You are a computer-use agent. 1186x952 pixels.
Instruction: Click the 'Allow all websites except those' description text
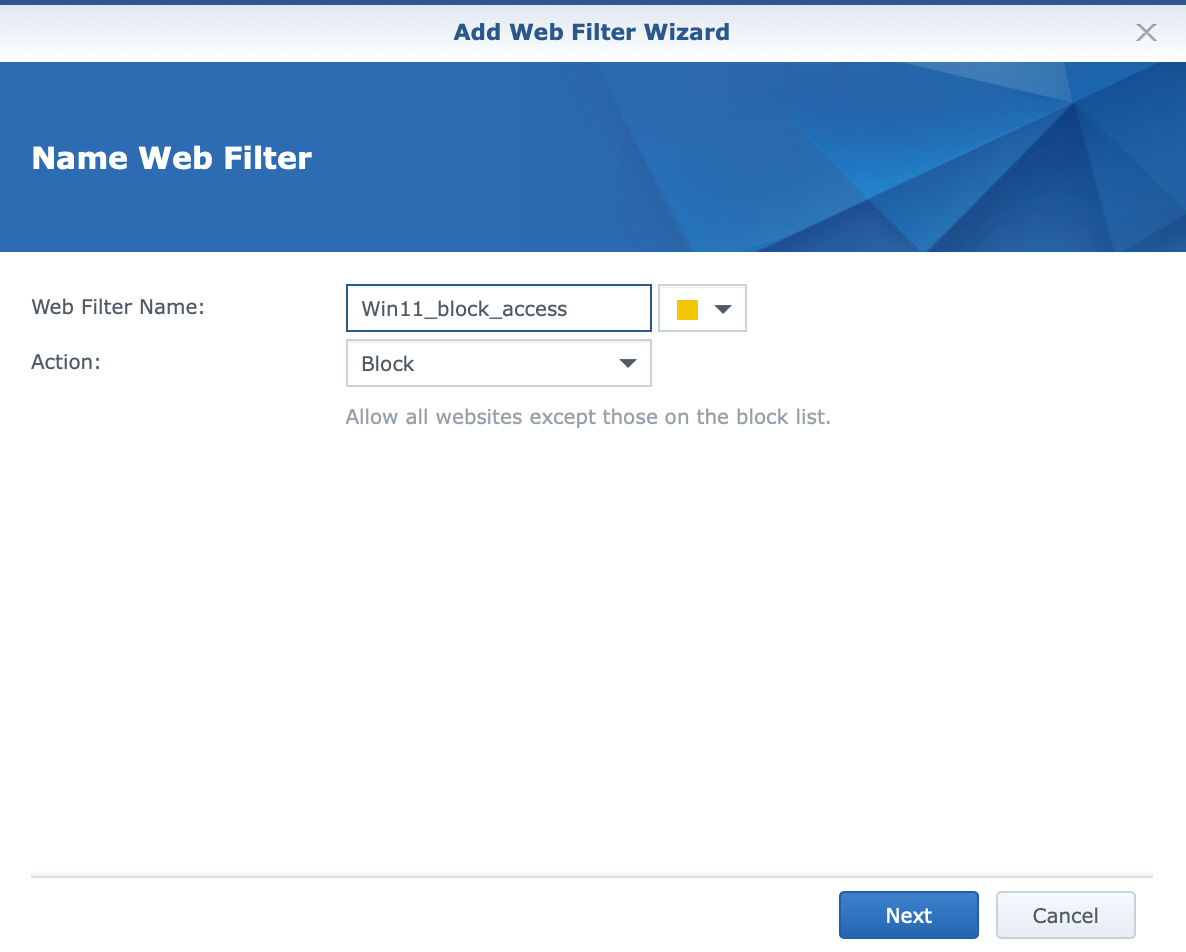click(x=588, y=417)
